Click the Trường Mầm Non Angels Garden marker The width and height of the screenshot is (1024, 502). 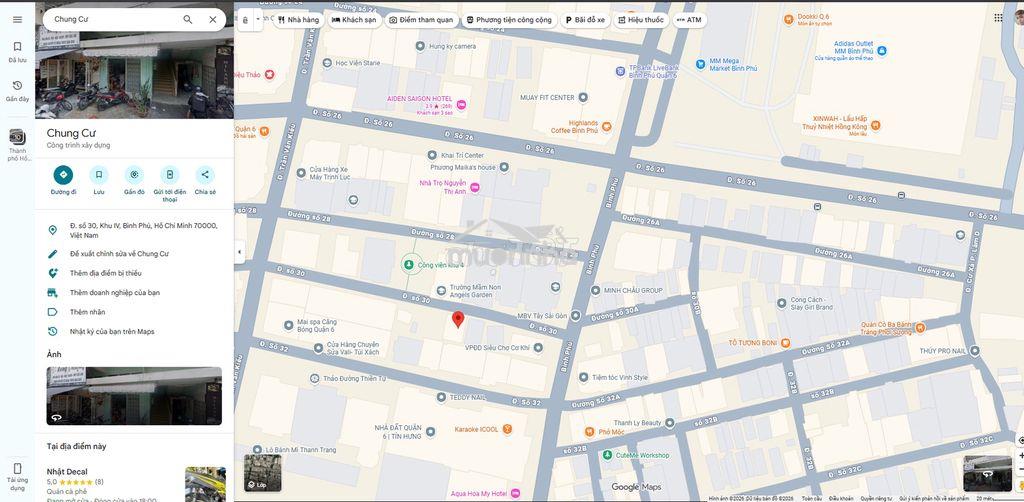pos(441,290)
